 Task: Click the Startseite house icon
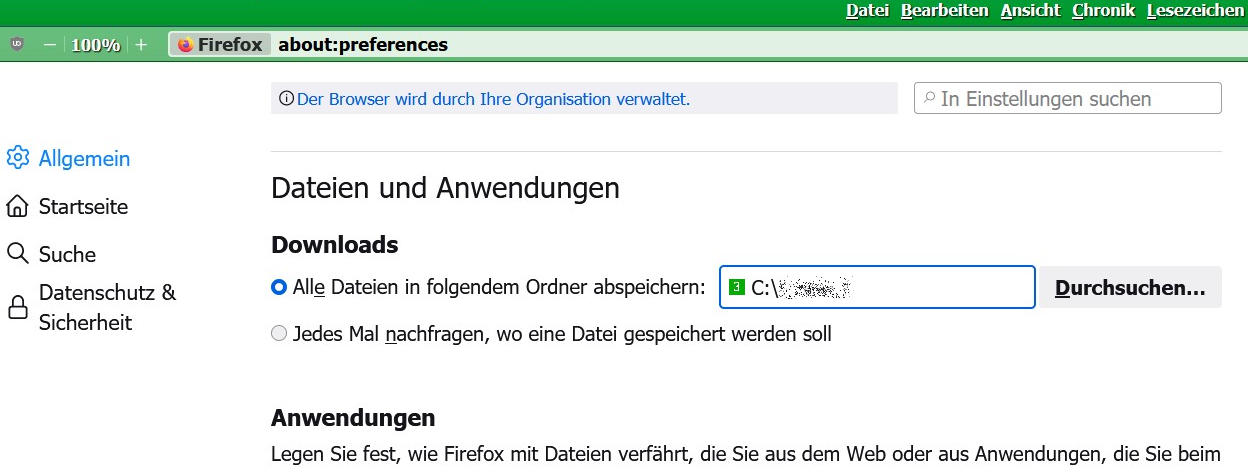[17, 206]
